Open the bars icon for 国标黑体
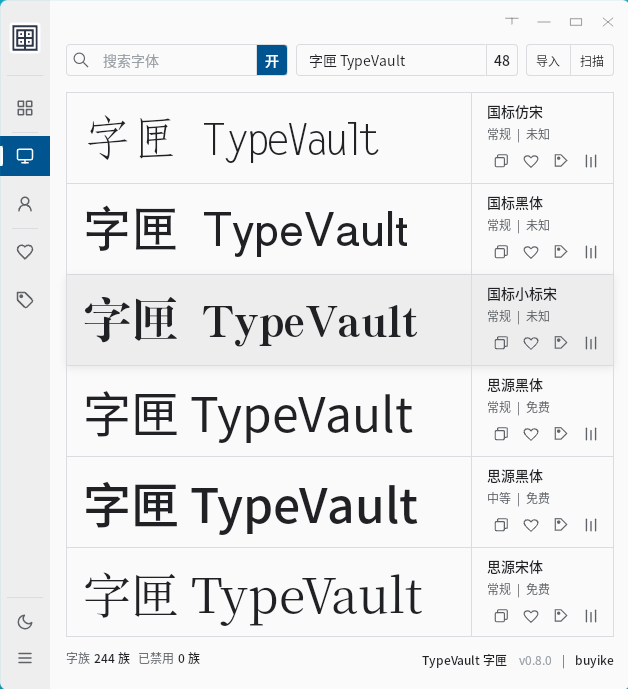 (x=591, y=252)
